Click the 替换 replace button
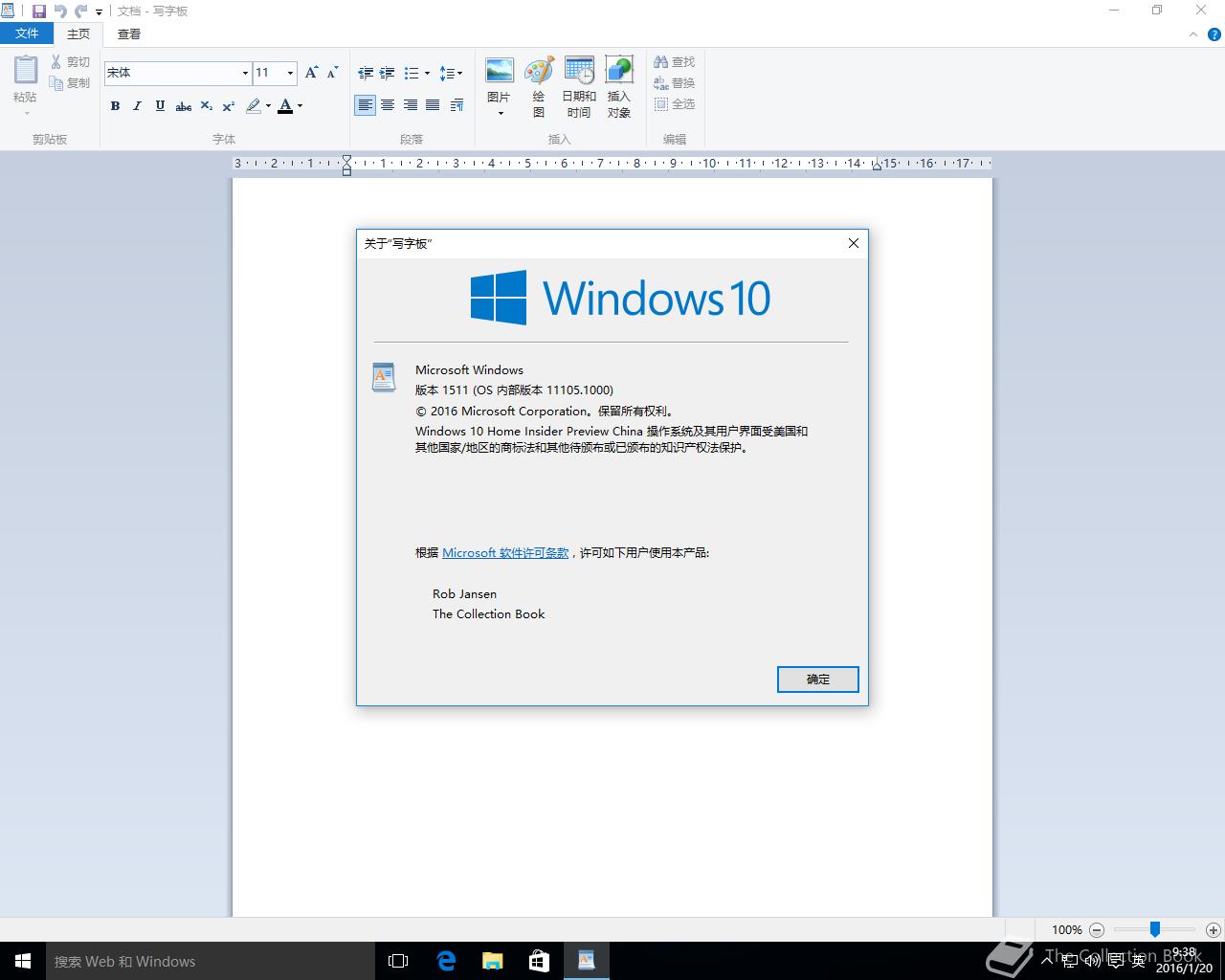This screenshot has height=980, width=1225. click(675, 83)
